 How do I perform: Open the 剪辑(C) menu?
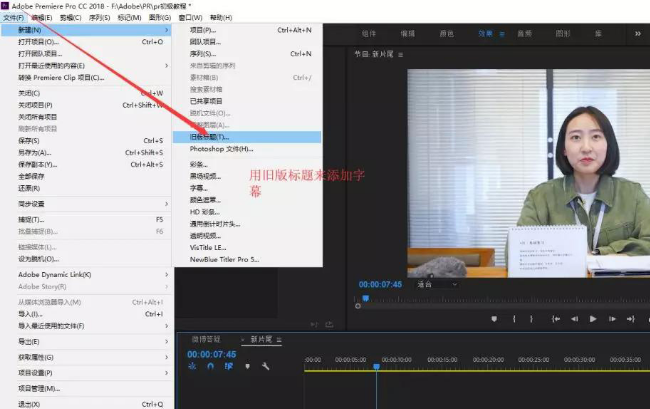70,17
